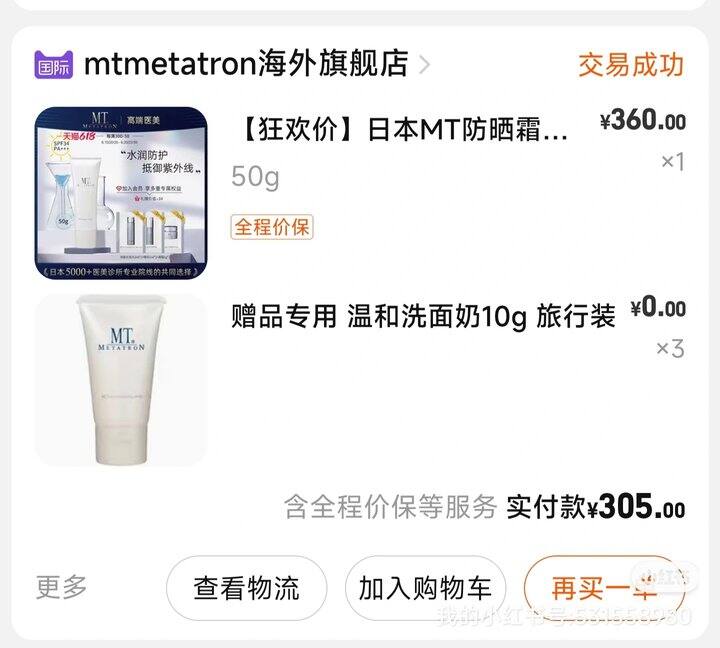Tap the 实付款 ¥305.00 amount

pyautogui.click(x=596, y=507)
